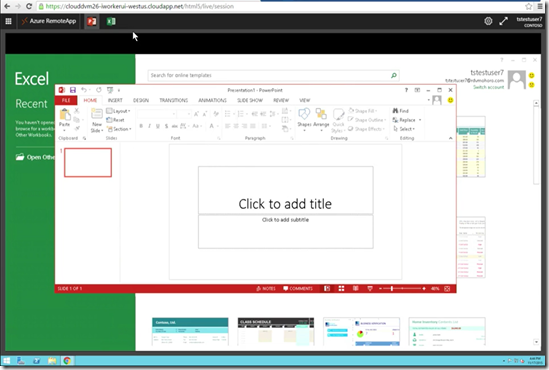Click the 'Click to add subtitle' placeholder
The image size is (549, 370).
(x=285, y=232)
